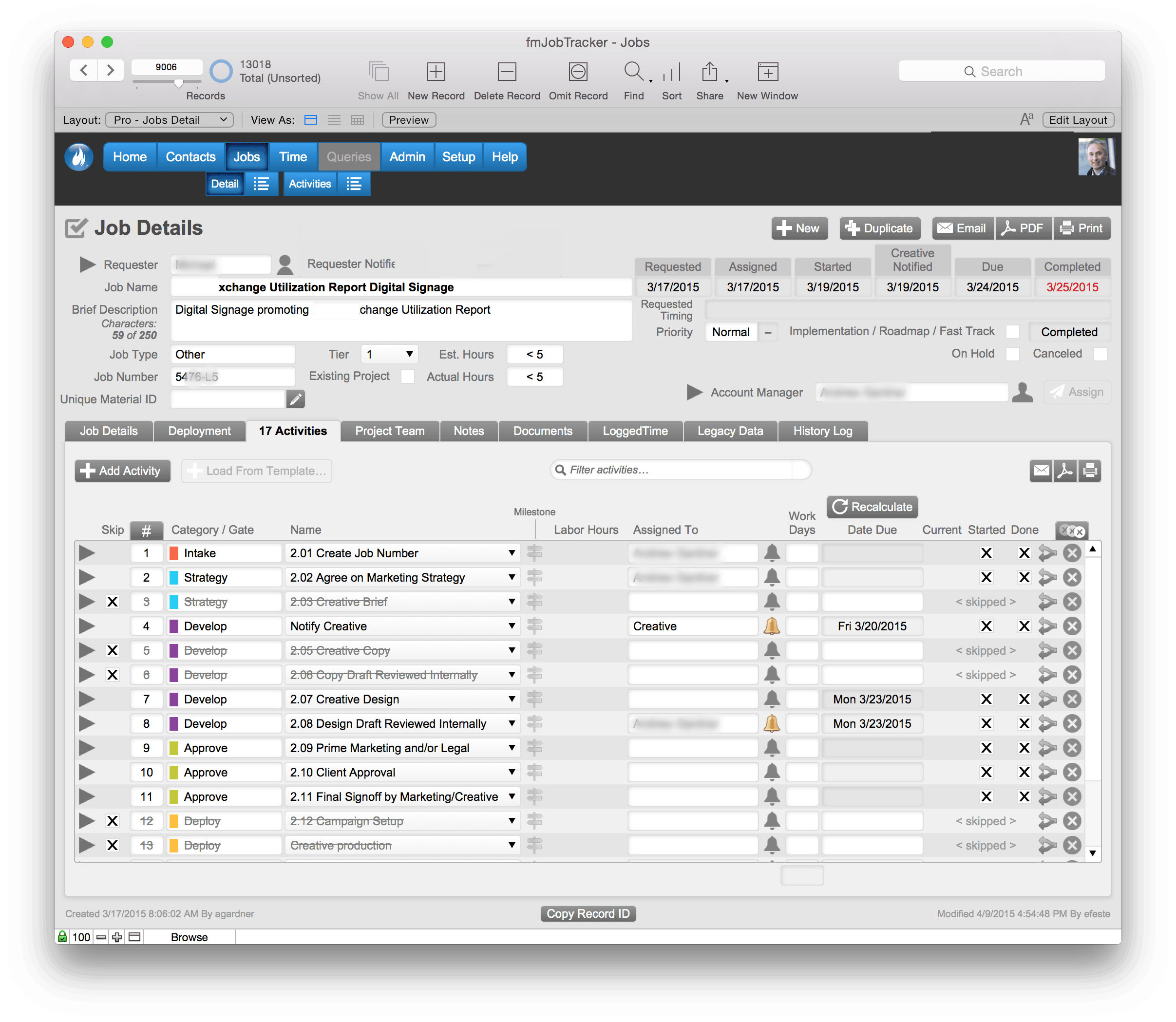Screen dimensions: 1176x1022
Task: Click the bell icon on the Notify Creative row
Action: coord(772,626)
